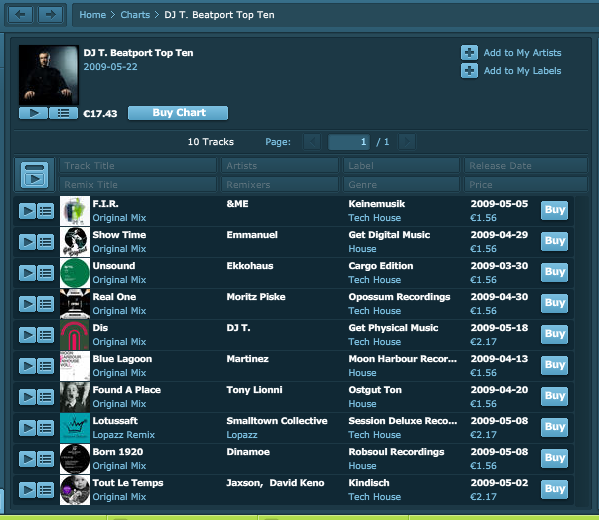Play the track F.I.R.
Viewport: 599px width, 520px height.
point(28,211)
